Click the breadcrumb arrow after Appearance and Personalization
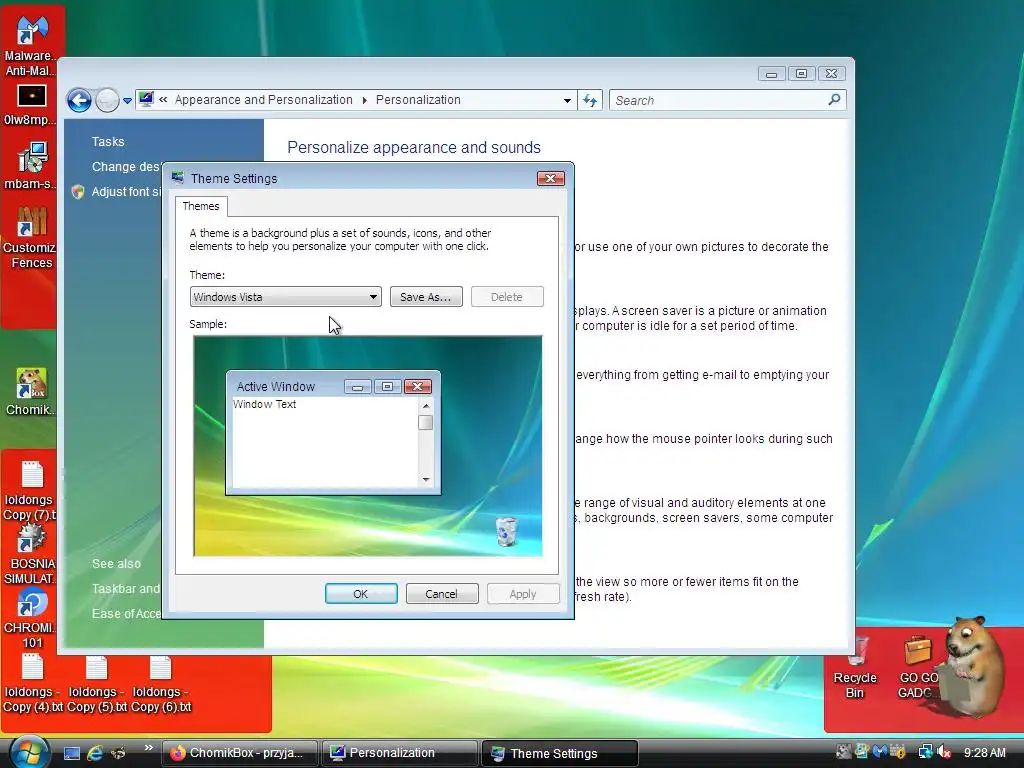This screenshot has height=768, width=1024. (x=364, y=100)
